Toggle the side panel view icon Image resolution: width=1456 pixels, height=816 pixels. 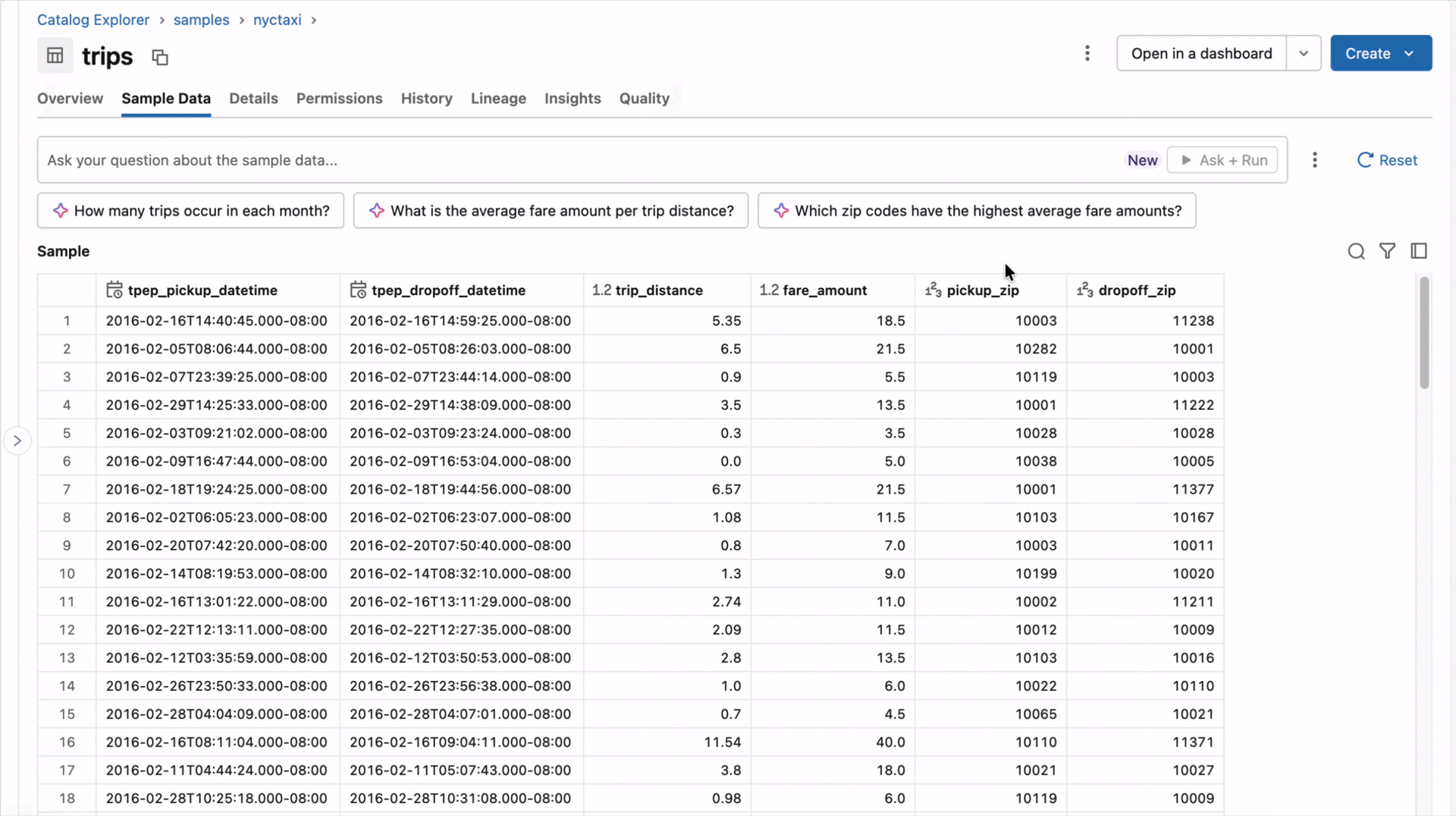(1420, 251)
